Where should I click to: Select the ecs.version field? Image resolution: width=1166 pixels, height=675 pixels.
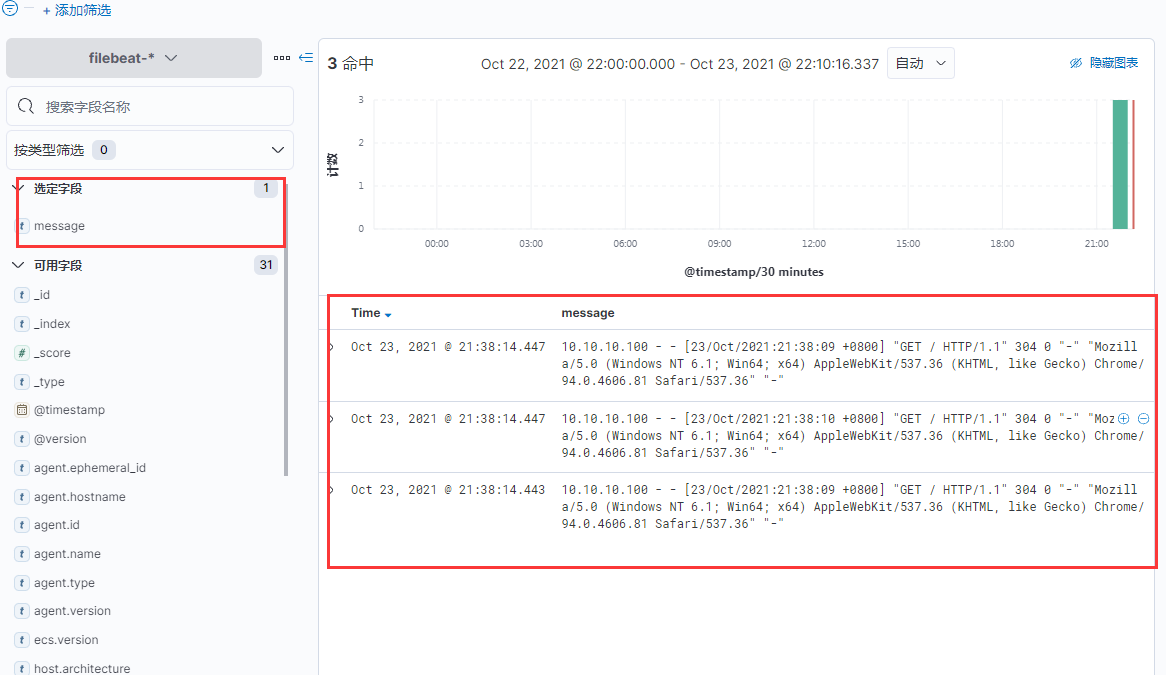click(65, 640)
